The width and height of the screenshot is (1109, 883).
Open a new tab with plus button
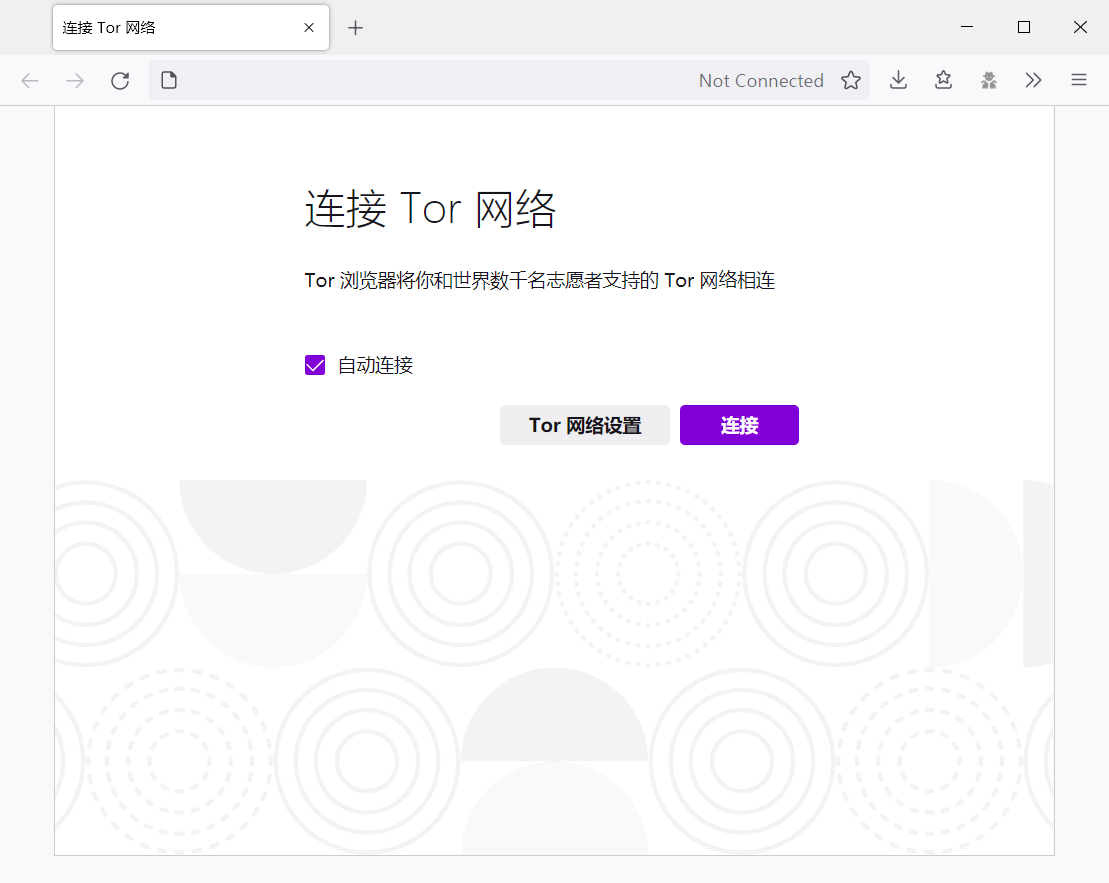point(356,28)
